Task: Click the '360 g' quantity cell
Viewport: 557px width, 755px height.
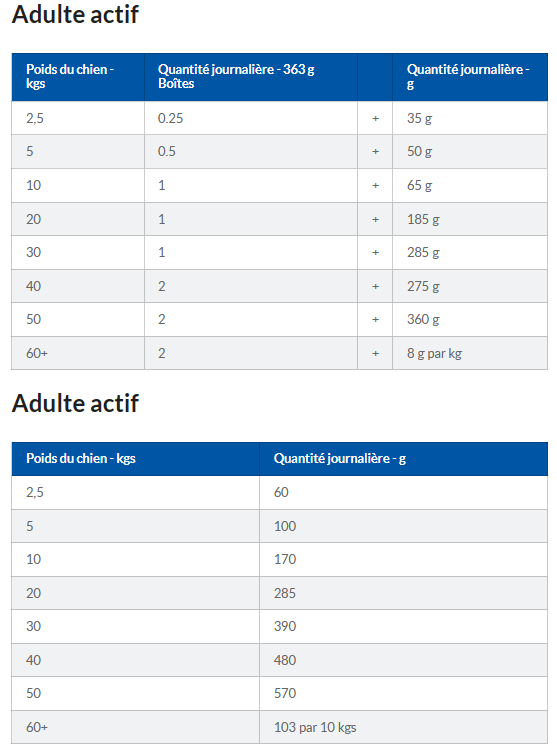Action: [470, 319]
